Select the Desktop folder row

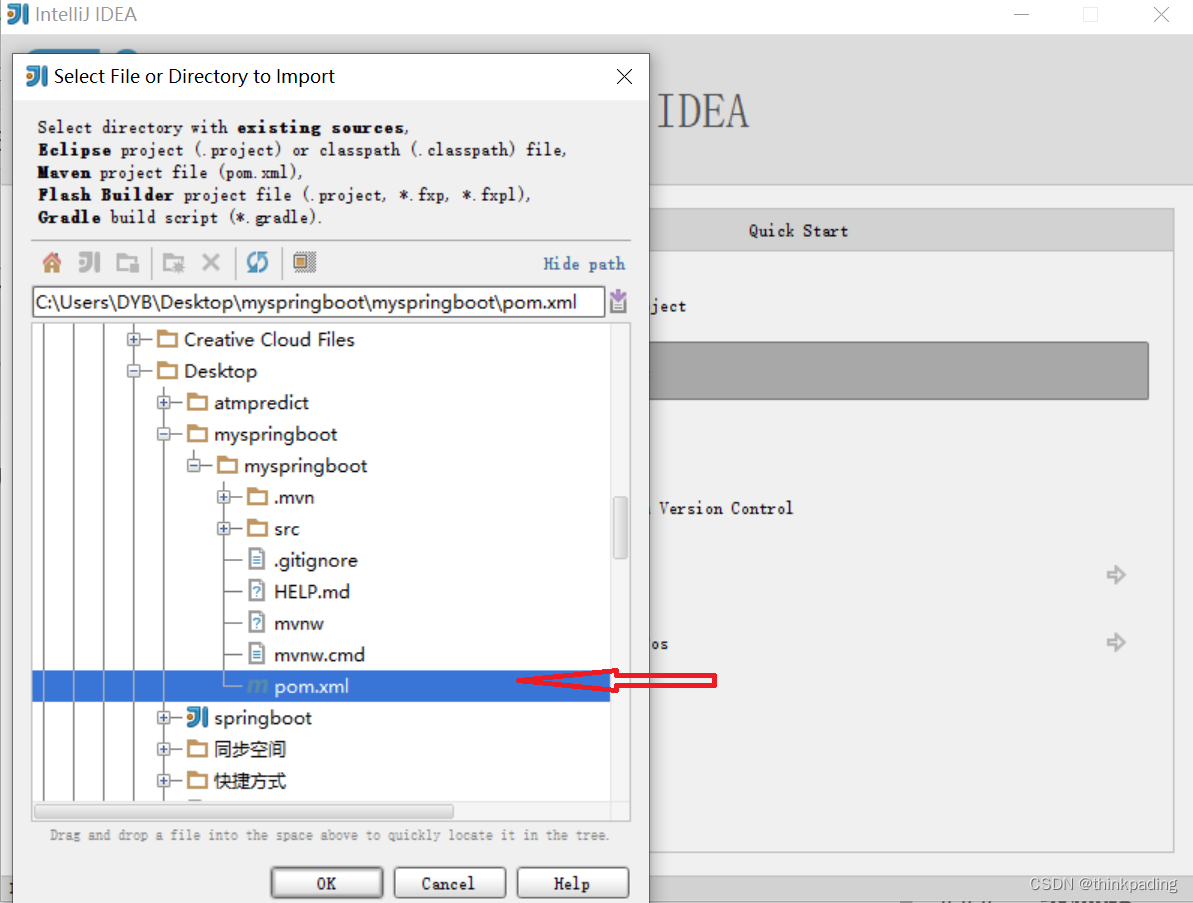(x=221, y=371)
